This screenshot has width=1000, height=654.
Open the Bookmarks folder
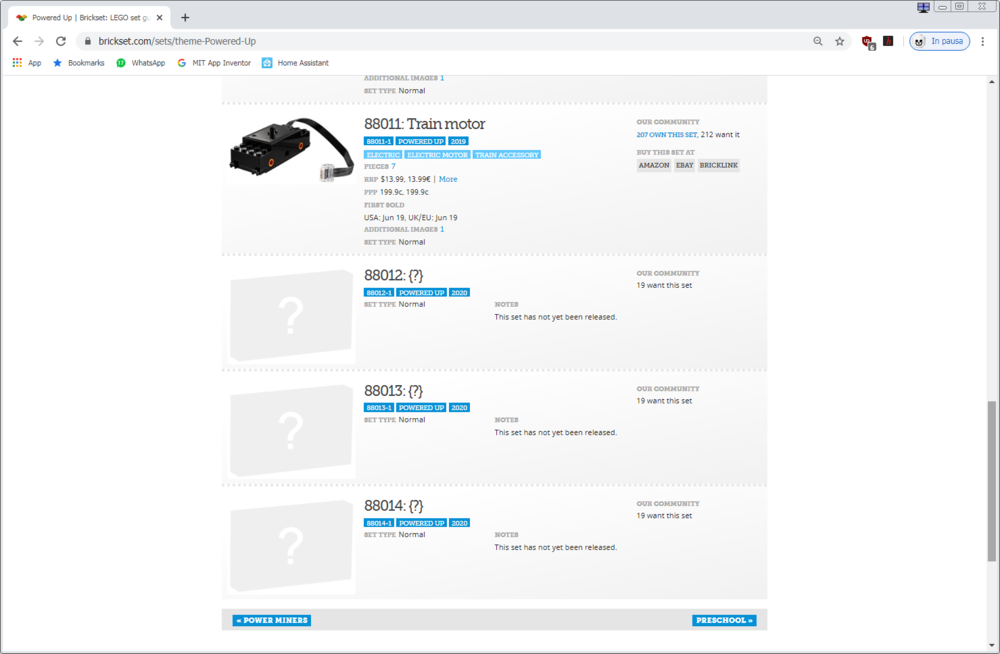pyautogui.click(x=78, y=63)
